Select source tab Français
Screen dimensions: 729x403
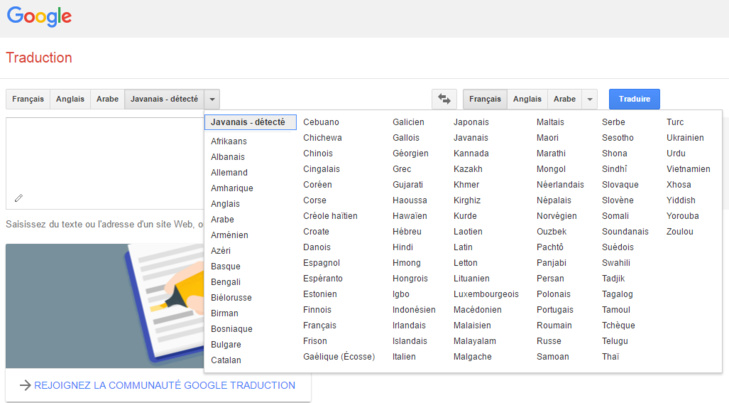click(x=28, y=99)
